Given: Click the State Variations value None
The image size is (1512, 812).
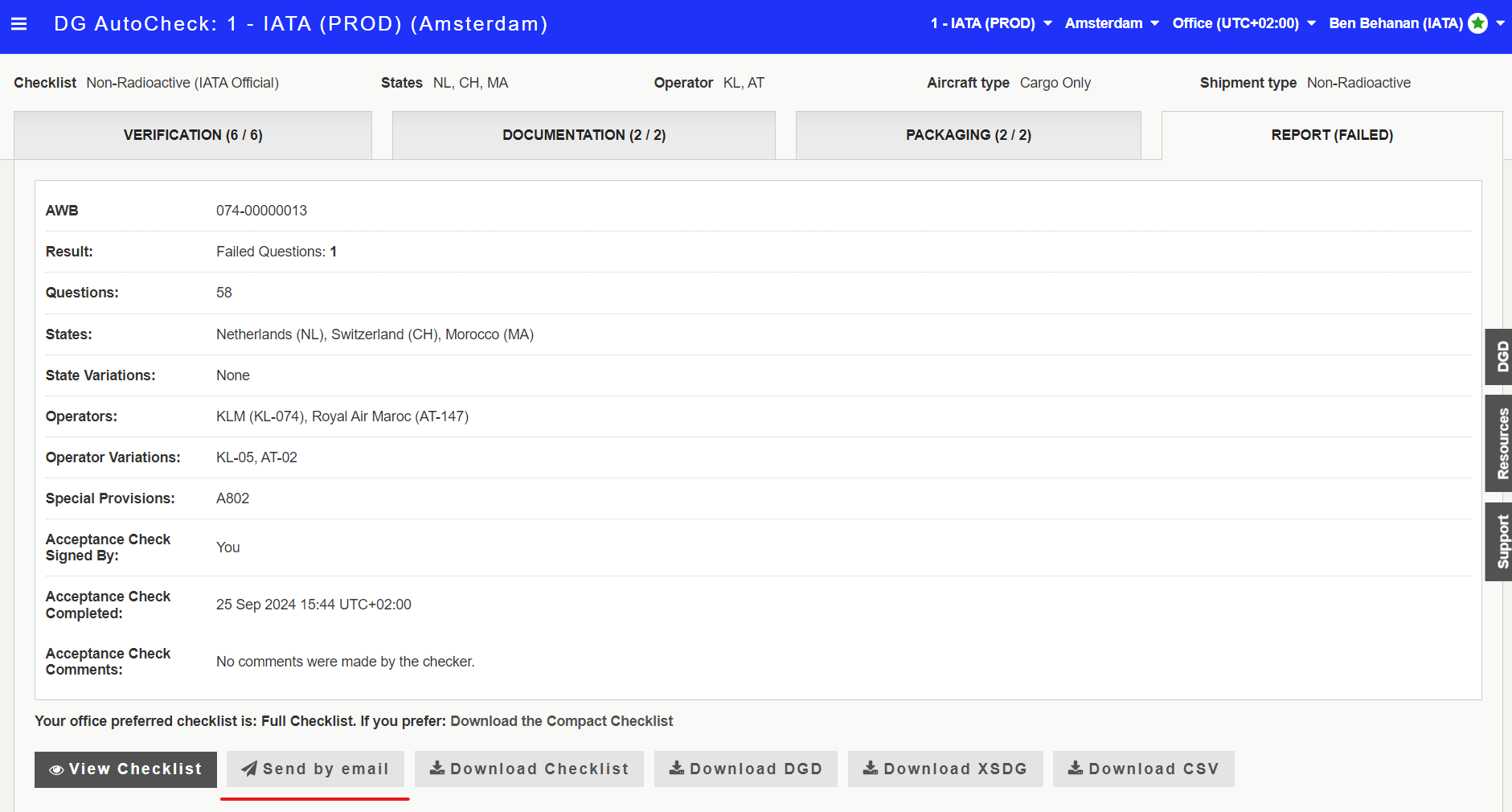Looking at the screenshot, I should pyautogui.click(x=233, y=375).
